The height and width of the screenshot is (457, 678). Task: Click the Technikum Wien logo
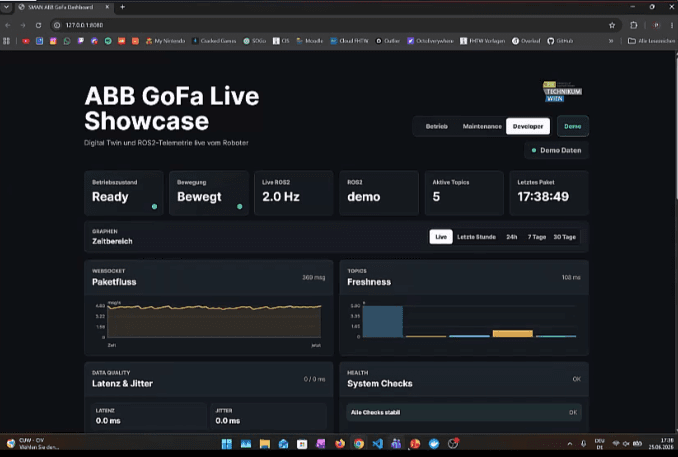point(562,92)
